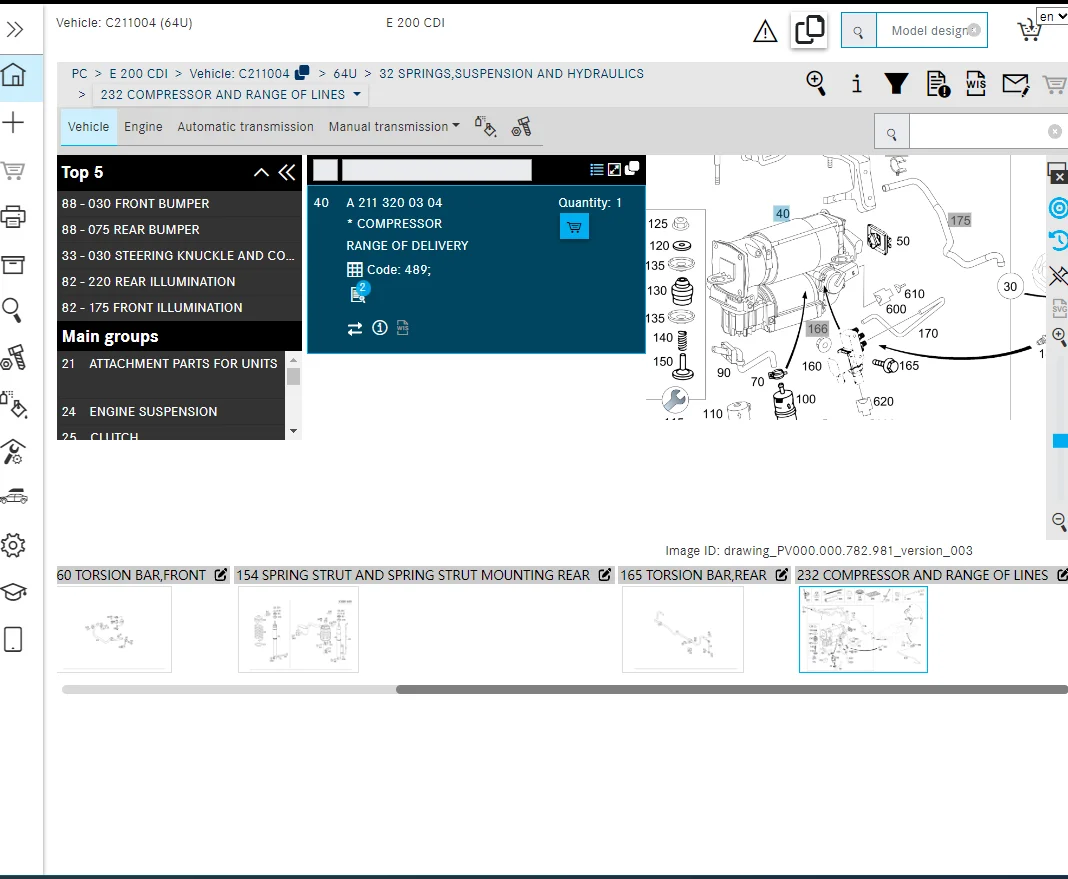Open the Manual transmission tab dropdown
Image resolution: width=1068 pixels, height=879 pixels.
click(394, 127)
